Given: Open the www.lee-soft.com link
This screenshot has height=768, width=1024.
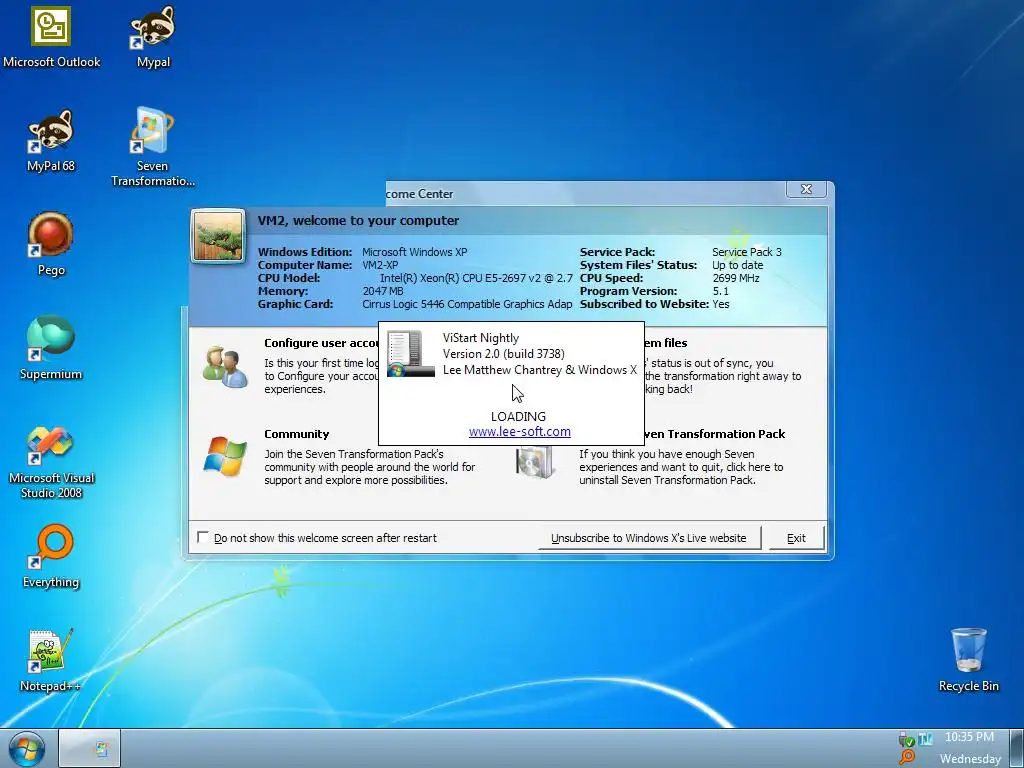Looking at the screenshot, I should [520, 432].
